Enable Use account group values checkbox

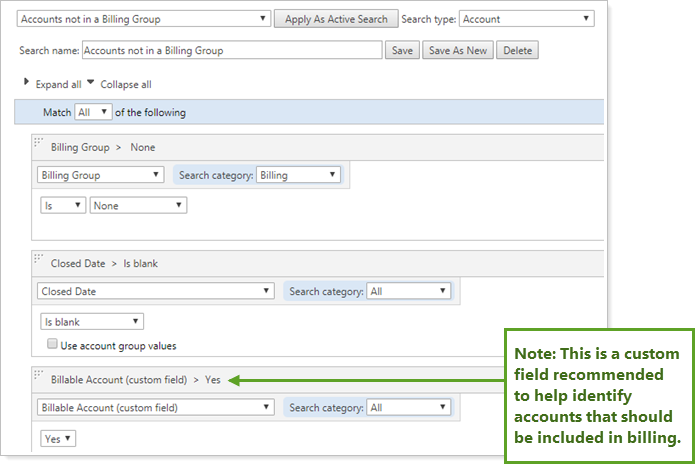click(x=52, y=346)
